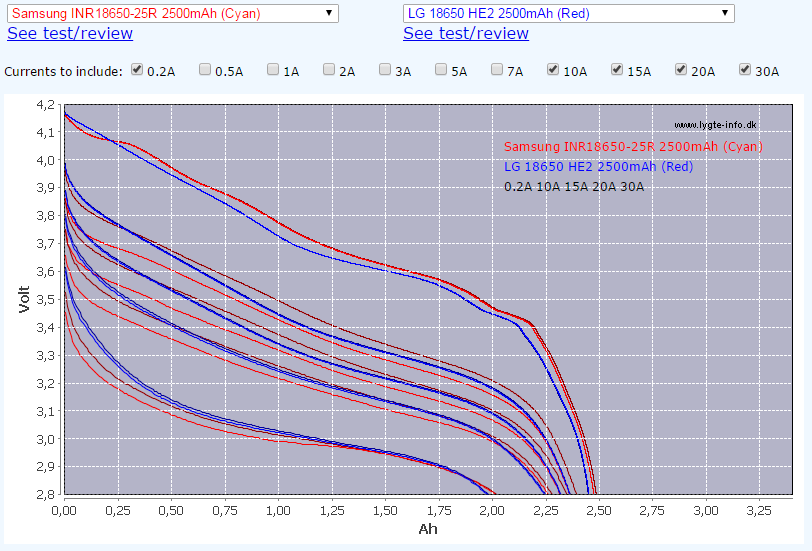Click the 'Ah' axis label

click(x=428, y=529)
